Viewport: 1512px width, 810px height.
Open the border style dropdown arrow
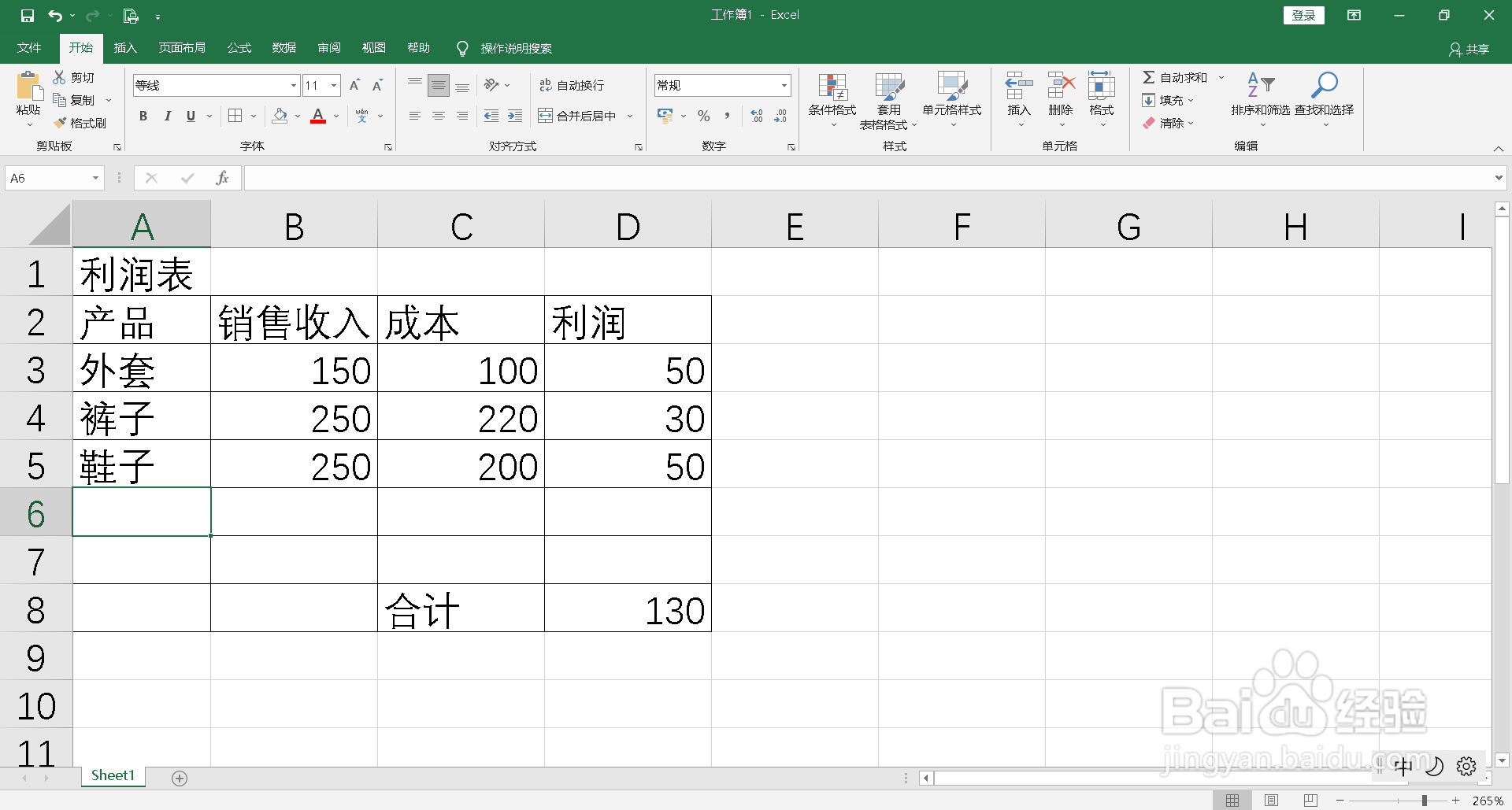252,116
